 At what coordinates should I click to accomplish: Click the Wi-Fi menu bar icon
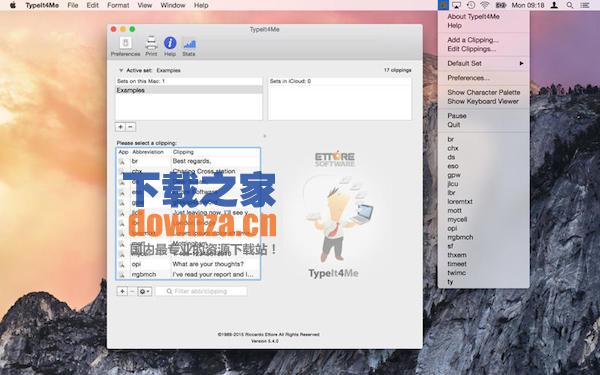coord(485,5)
